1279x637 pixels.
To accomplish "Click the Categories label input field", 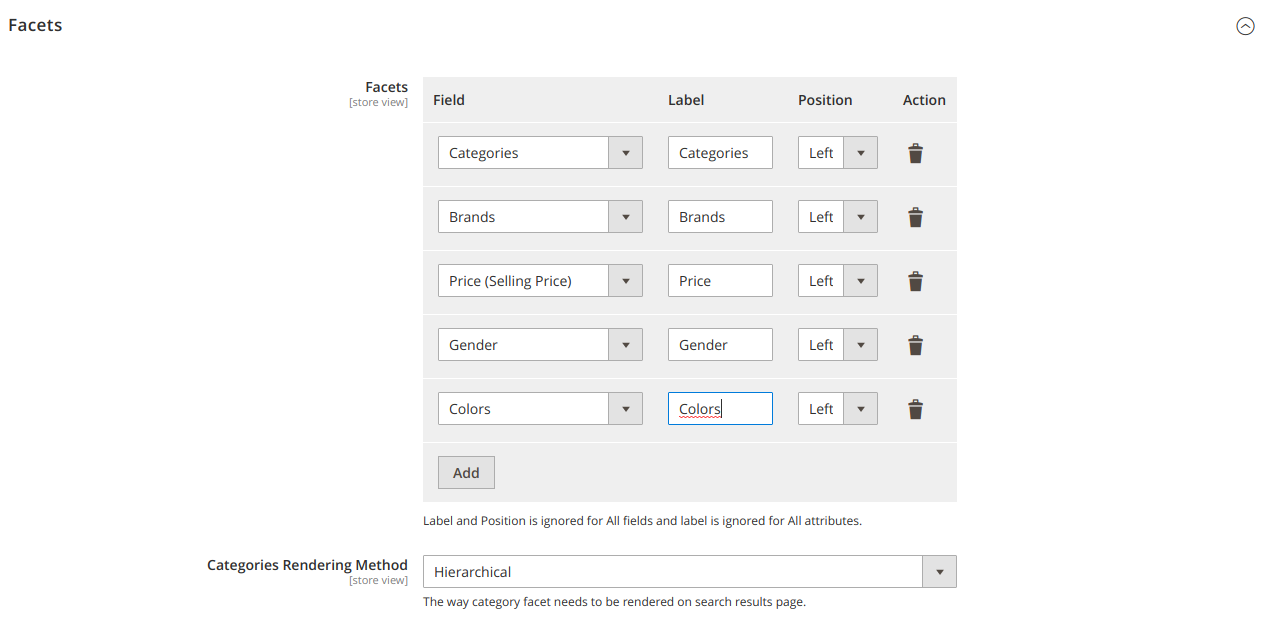I will click(719, 152).
